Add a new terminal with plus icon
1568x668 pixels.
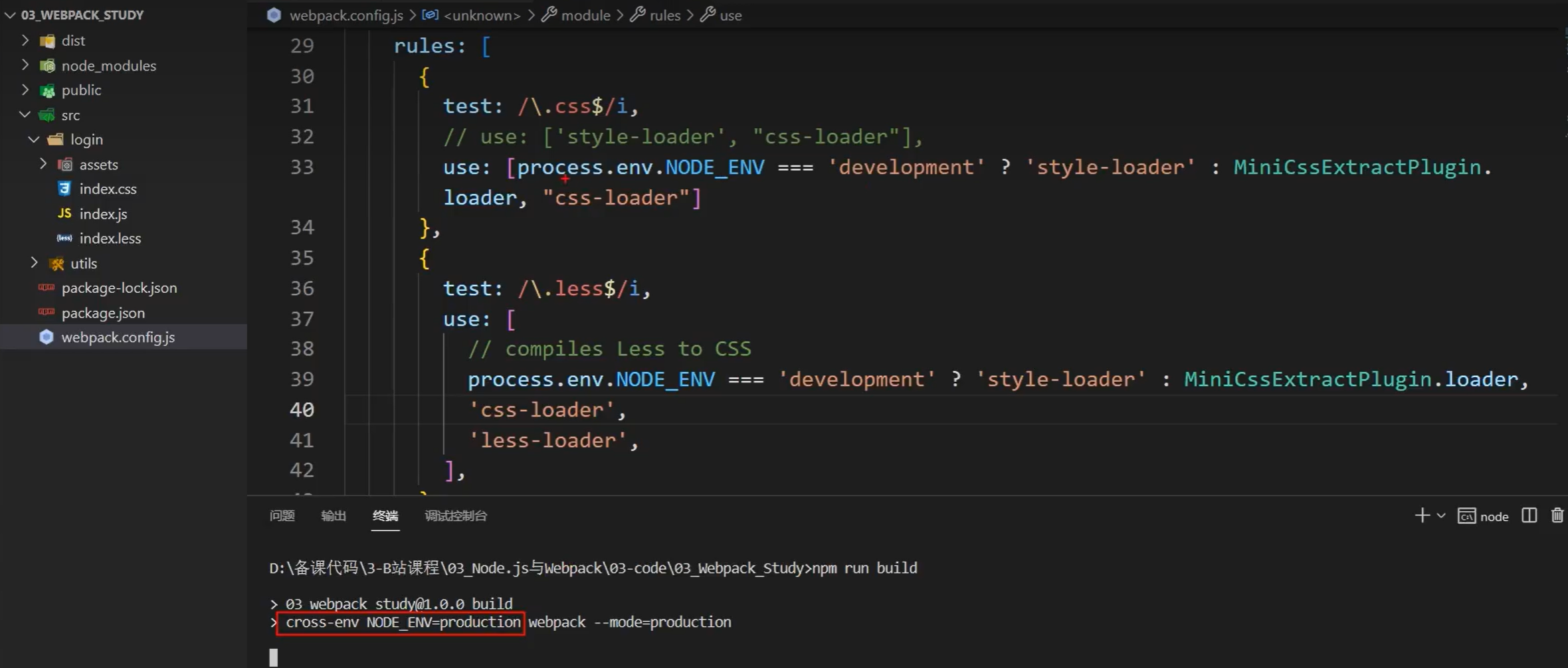click(1422, 515)
